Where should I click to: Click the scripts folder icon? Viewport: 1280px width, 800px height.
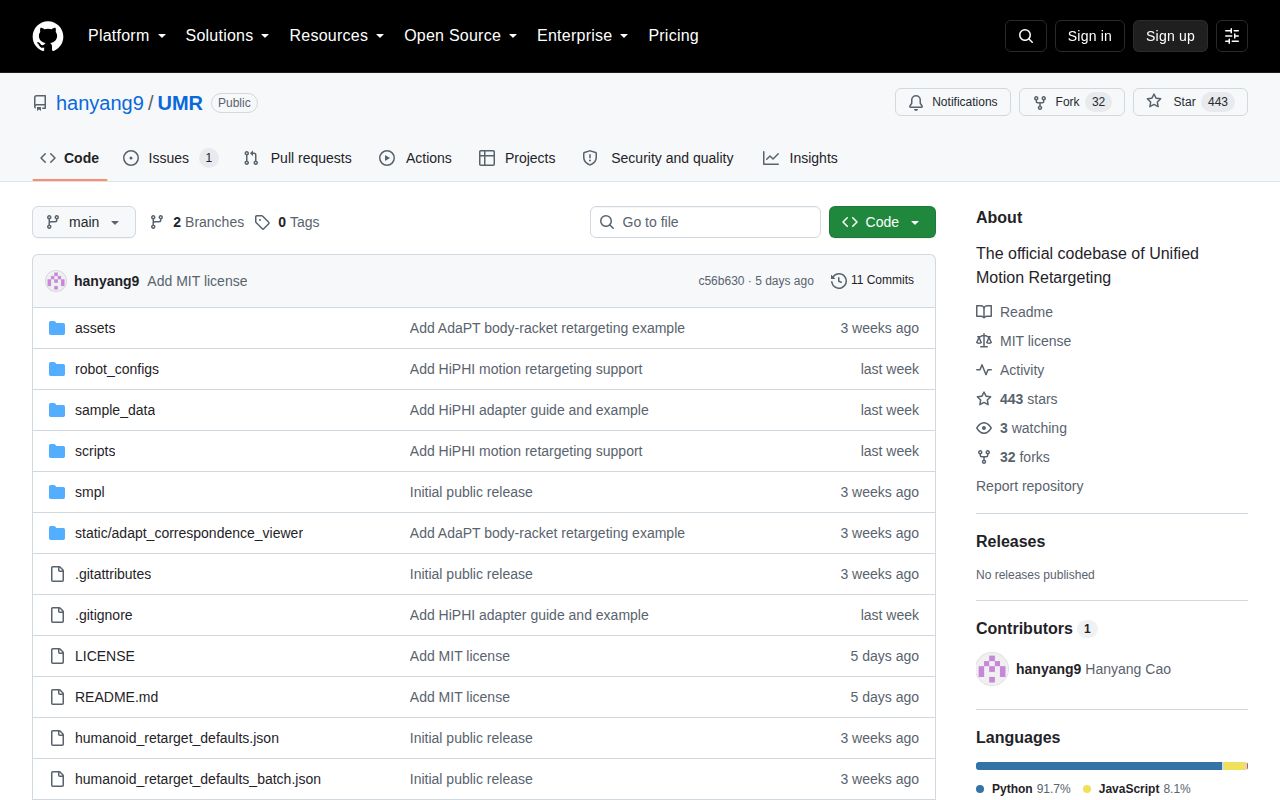tap(57, 451)
